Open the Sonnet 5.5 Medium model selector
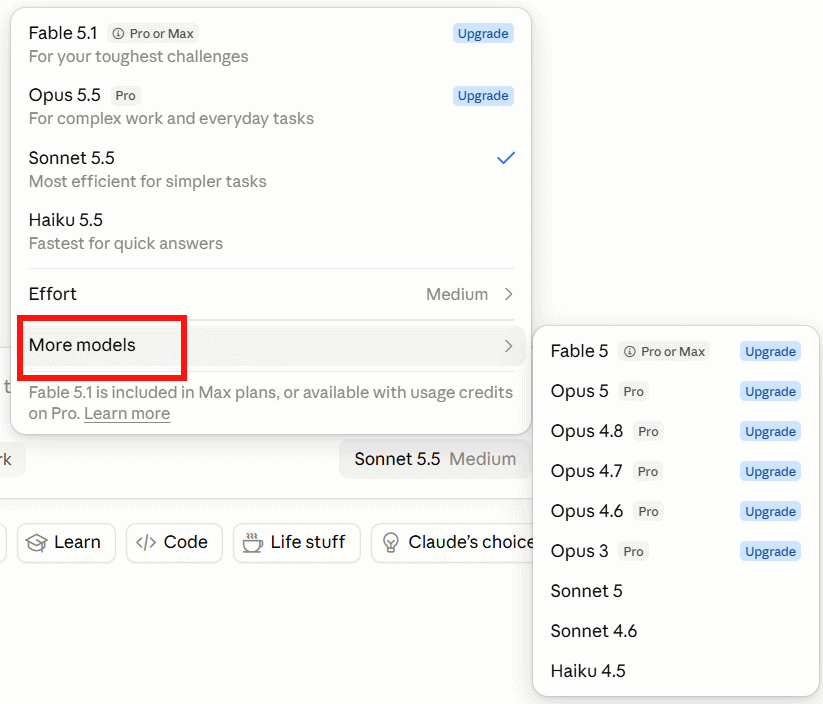The height and width of the screenshot is (704, 823). pyautogui.click(x=435, y=459)
